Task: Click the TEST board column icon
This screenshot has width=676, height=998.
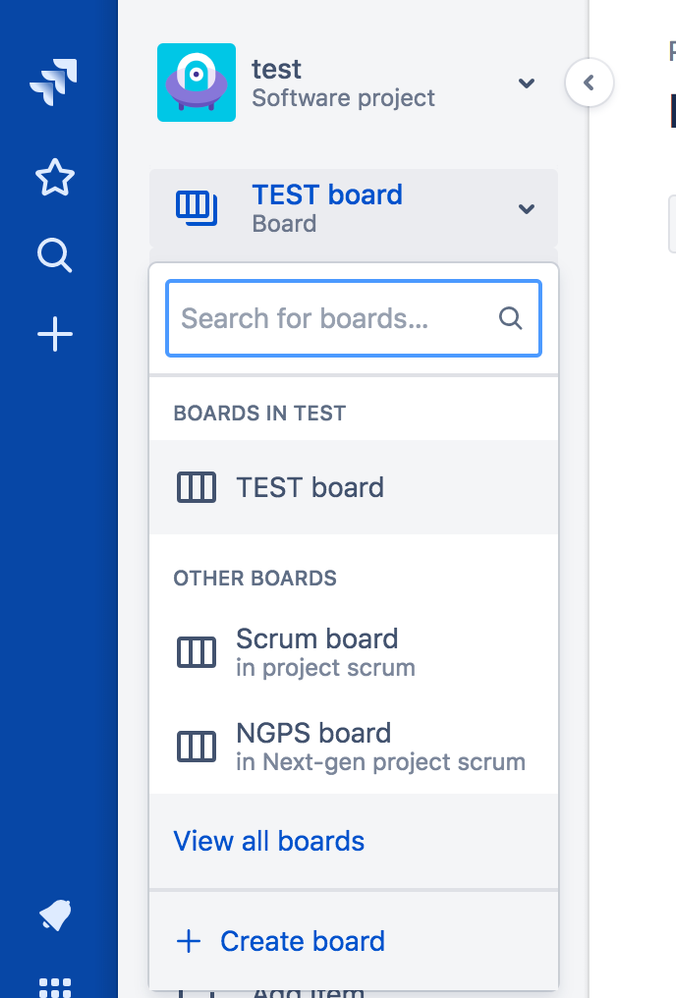Action: coord(197,208)
